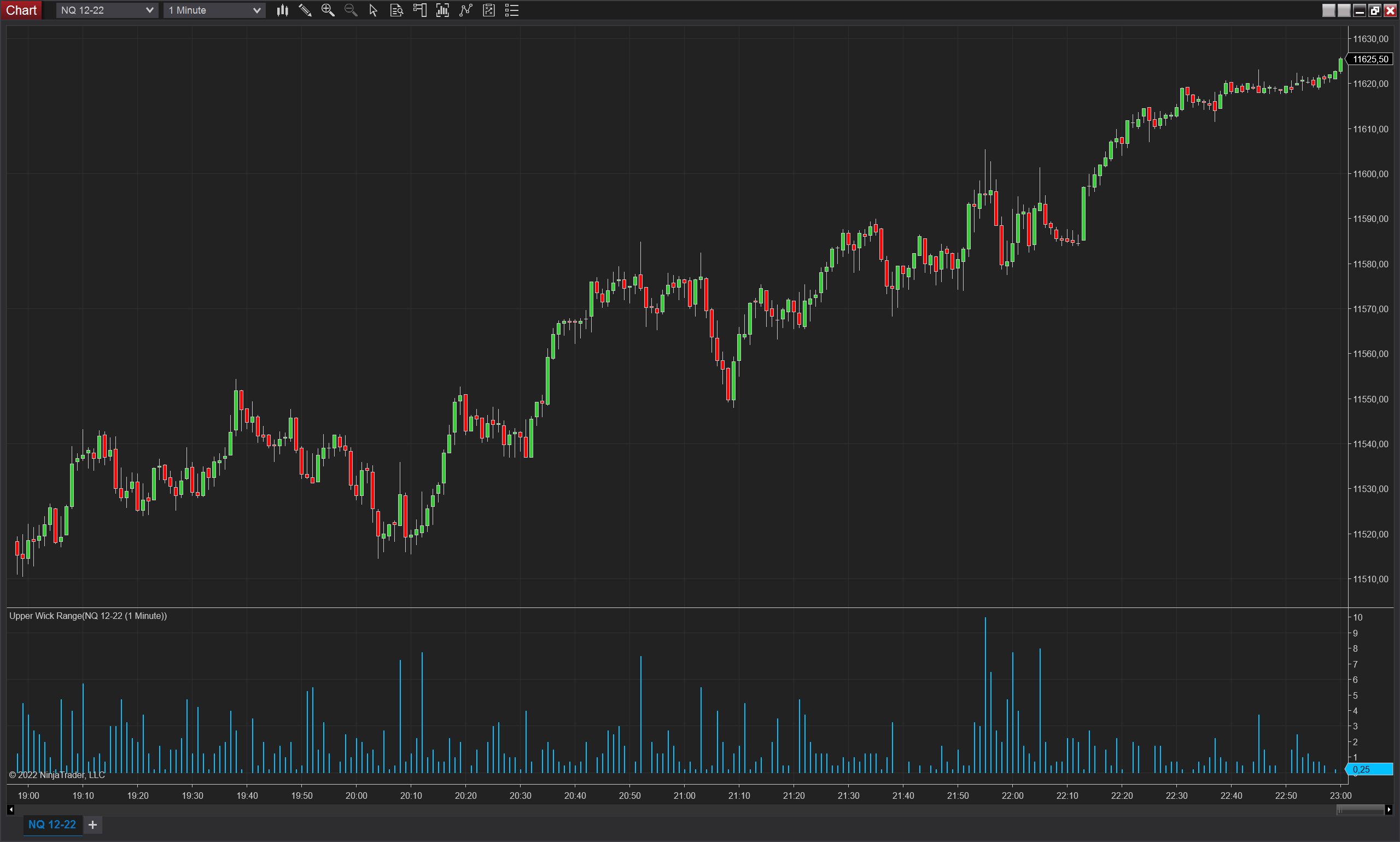Screen dimensions: 1400x842
Task: Click the tallest Upper Wick Range bar
Action: (x=985, y=695)
